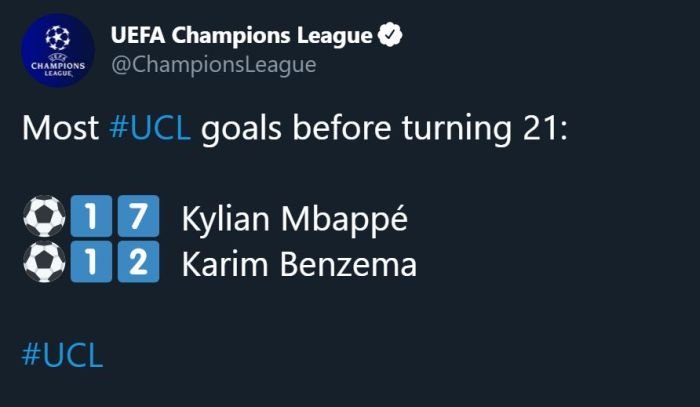Click the name Karim Benzema

click(299, 264)
